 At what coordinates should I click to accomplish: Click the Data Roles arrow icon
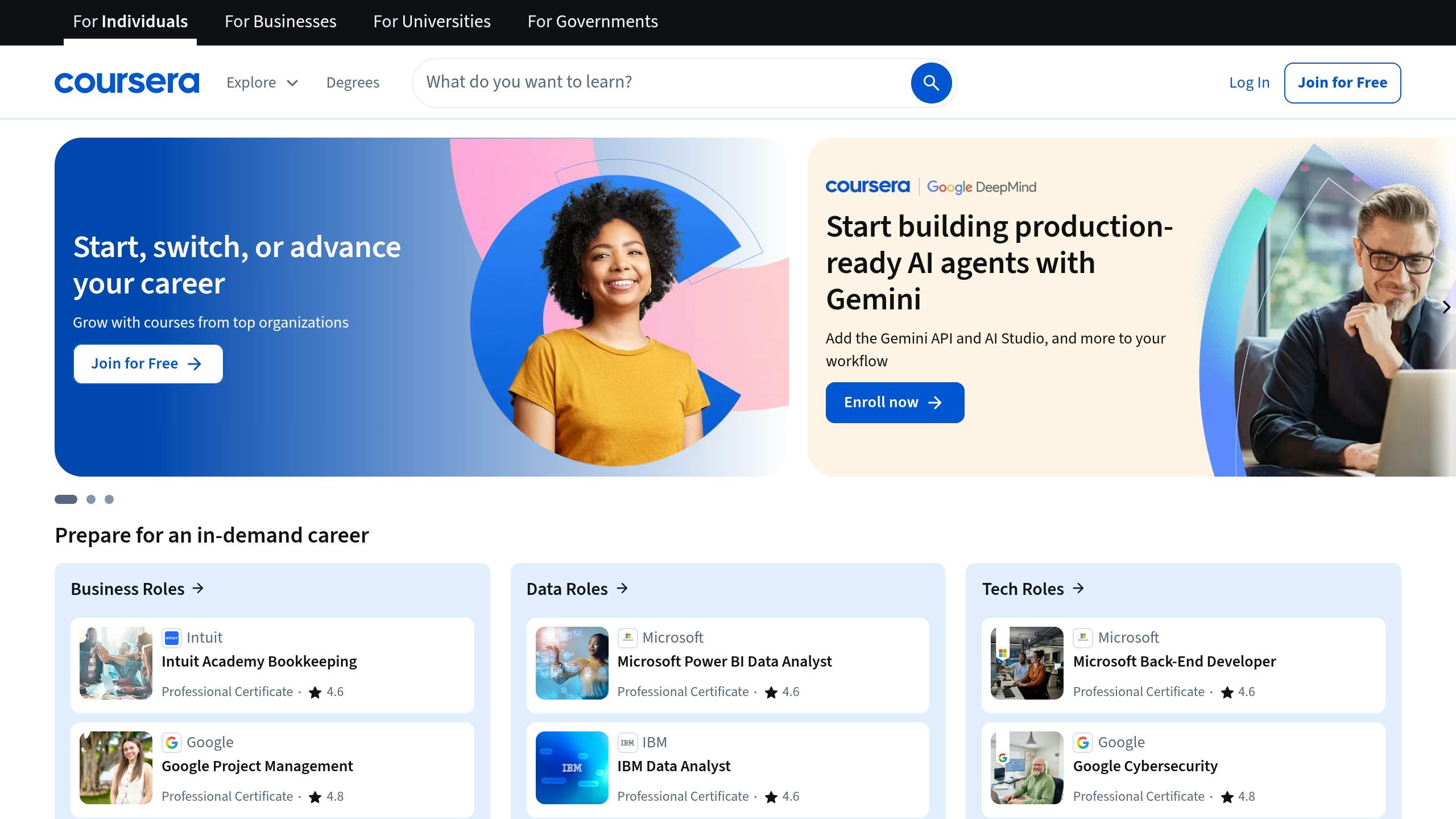coord(622,588)
